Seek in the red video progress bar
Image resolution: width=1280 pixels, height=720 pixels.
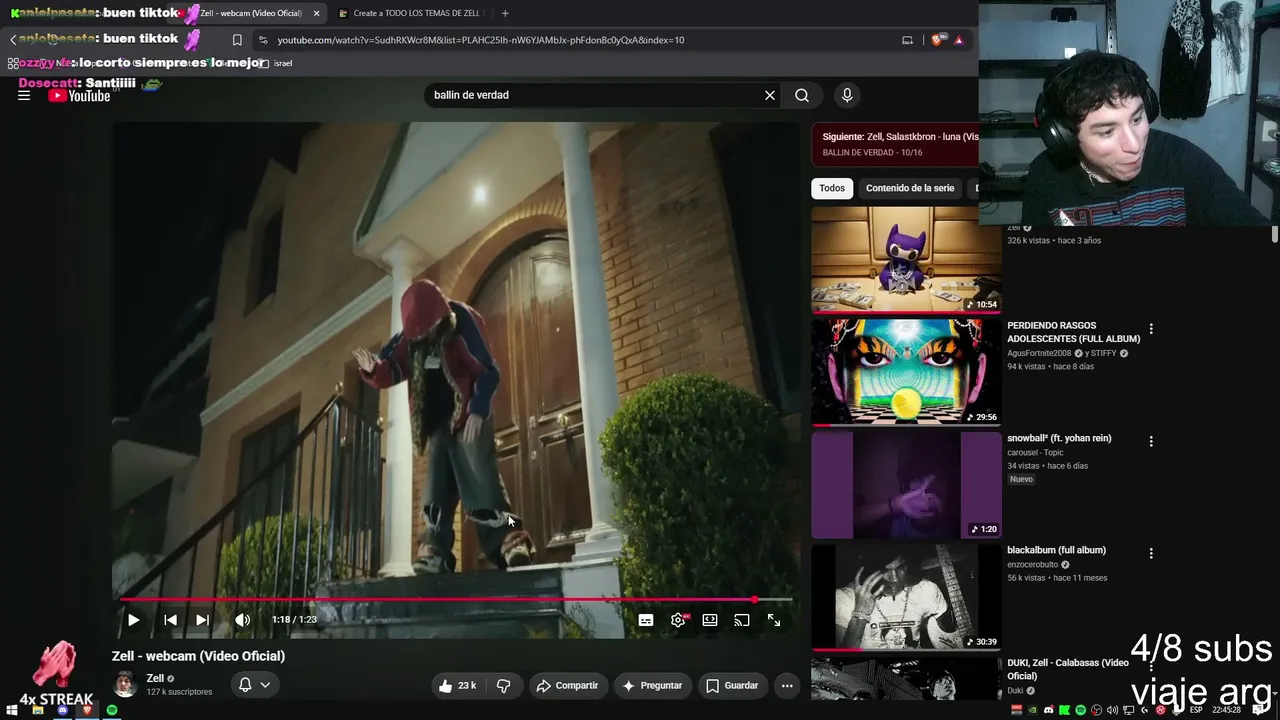(x=456, y=600)
